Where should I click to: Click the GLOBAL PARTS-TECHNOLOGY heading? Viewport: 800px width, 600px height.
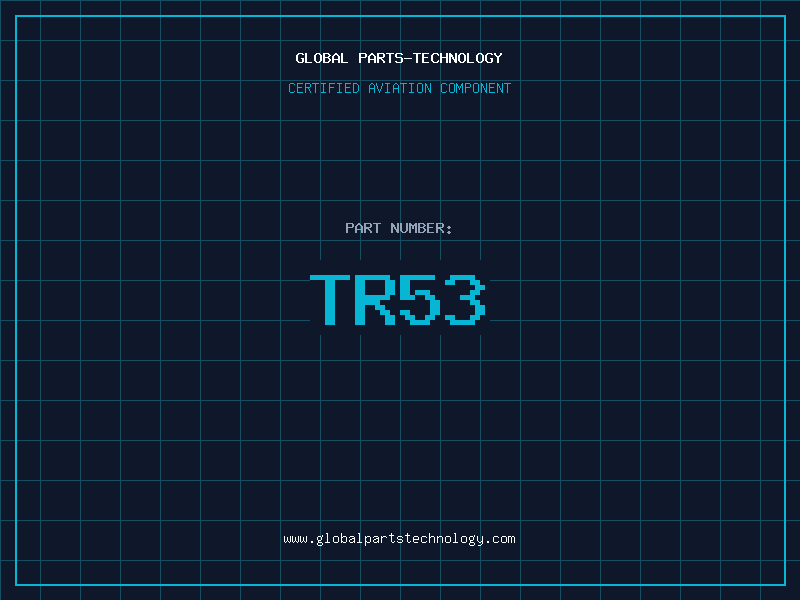(399, 58)
